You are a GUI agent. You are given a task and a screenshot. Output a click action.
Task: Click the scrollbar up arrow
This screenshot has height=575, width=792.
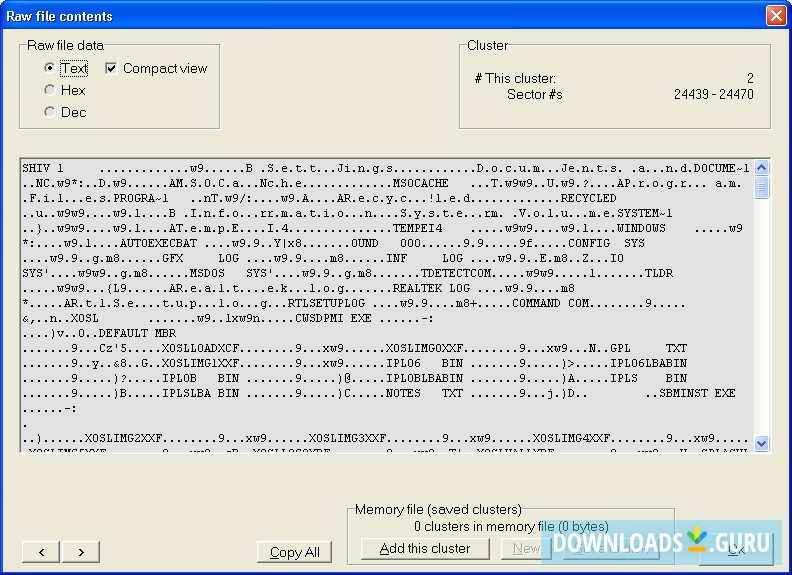pyautogui.click(x=762, y=167)
